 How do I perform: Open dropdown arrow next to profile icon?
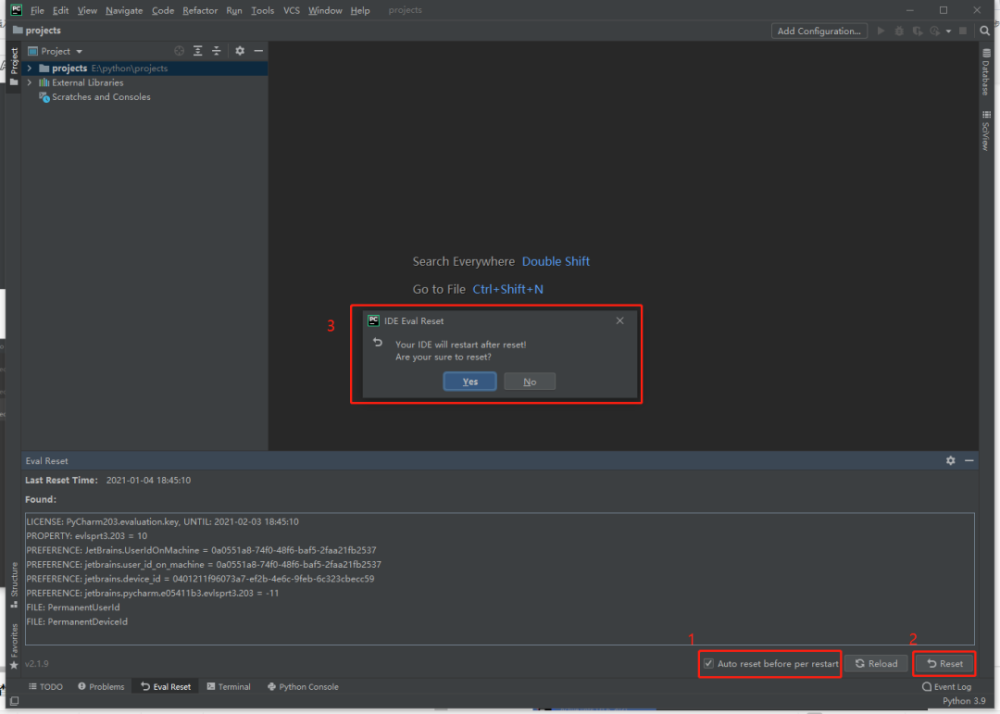pos(948,31)
